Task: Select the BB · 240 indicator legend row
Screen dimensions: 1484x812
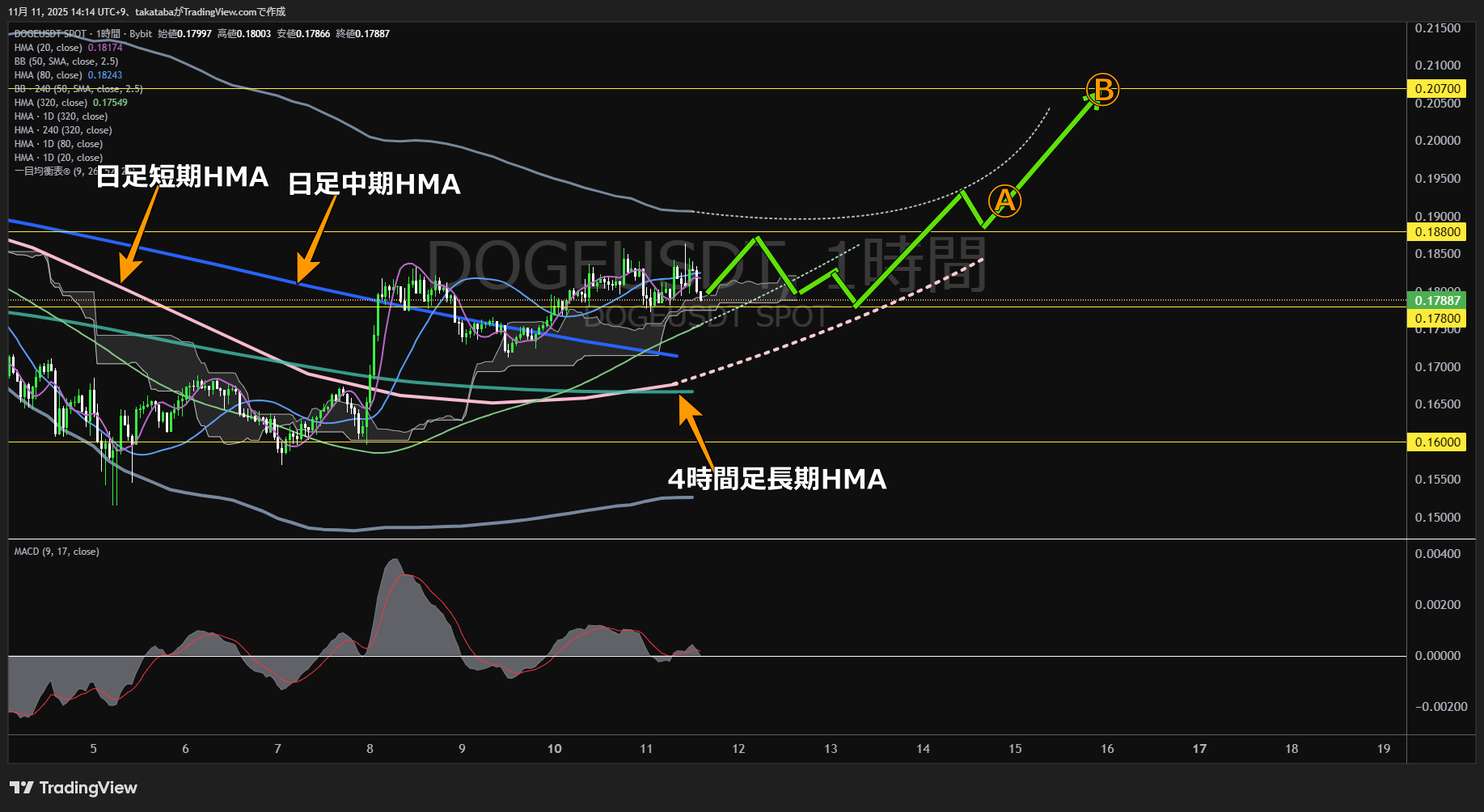Action: (78, 89)
